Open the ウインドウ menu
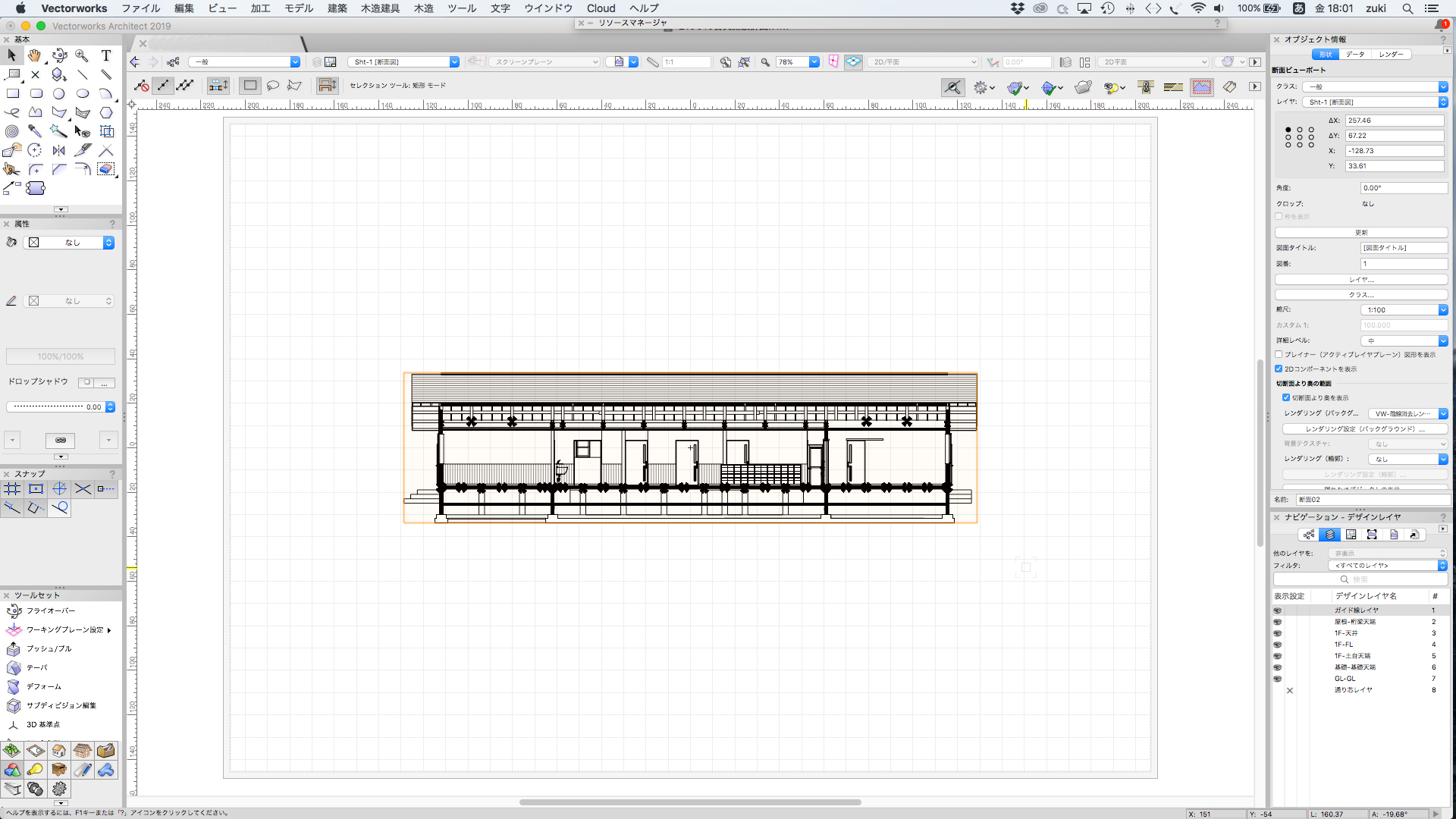The image size is (1456, 819). tap(548, 8)
